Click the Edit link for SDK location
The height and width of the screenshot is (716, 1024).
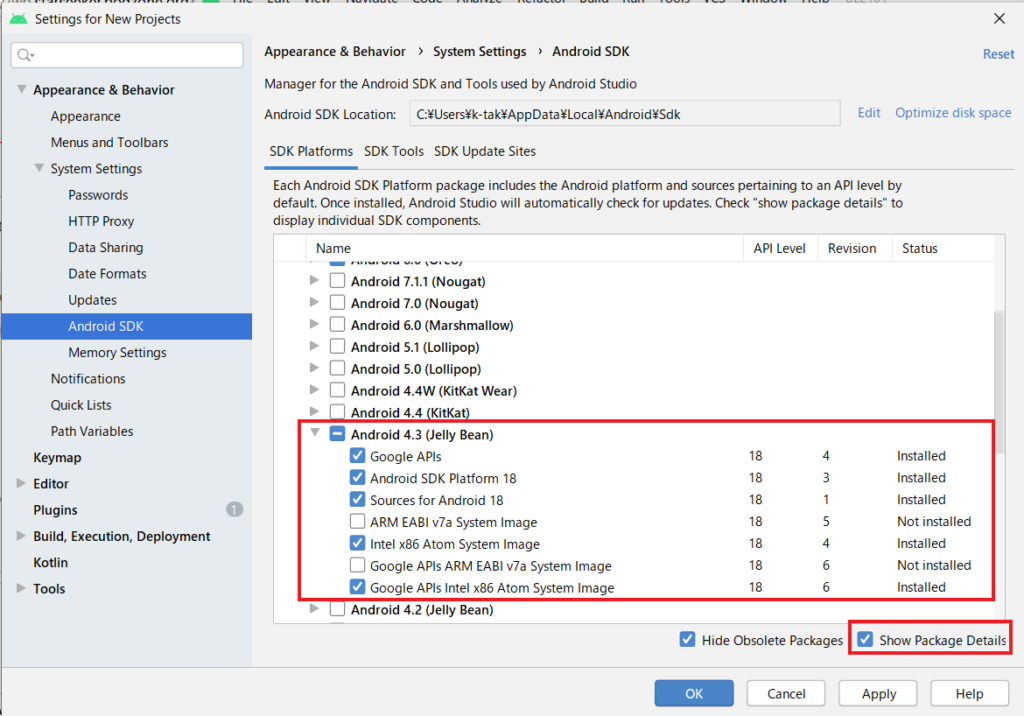[869, 113]
